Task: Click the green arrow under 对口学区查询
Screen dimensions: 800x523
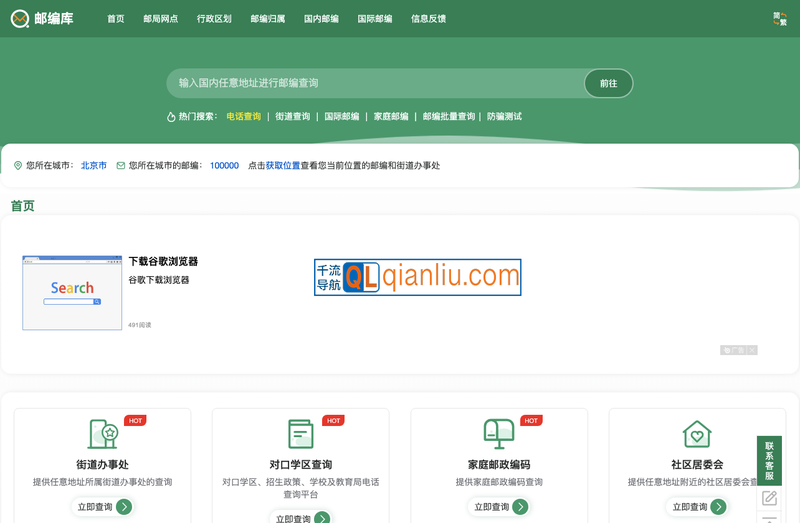Action: click(x=322, y=517)
